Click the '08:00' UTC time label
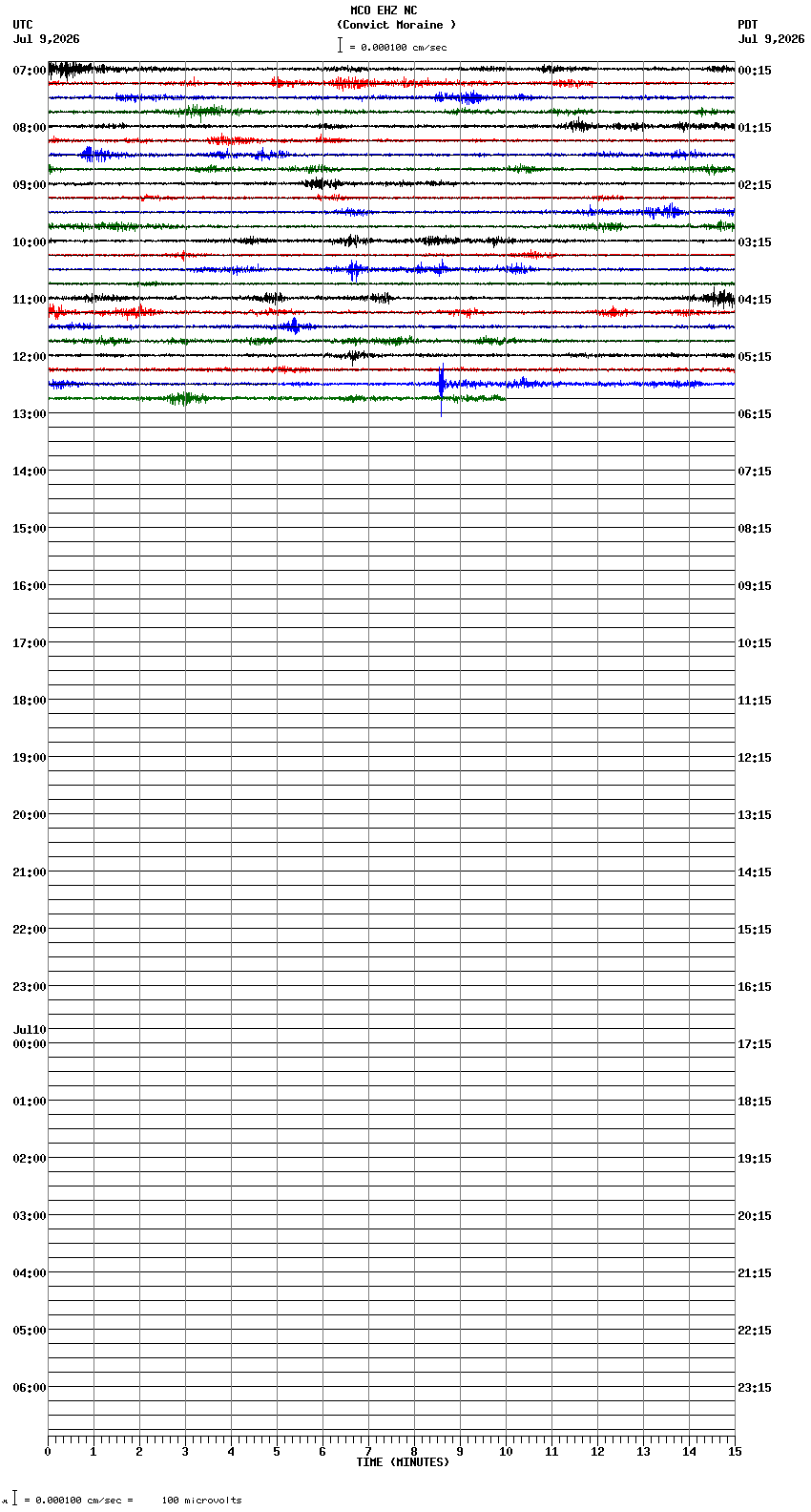Screen dimensions: 811x1512 tap(30, 128)
